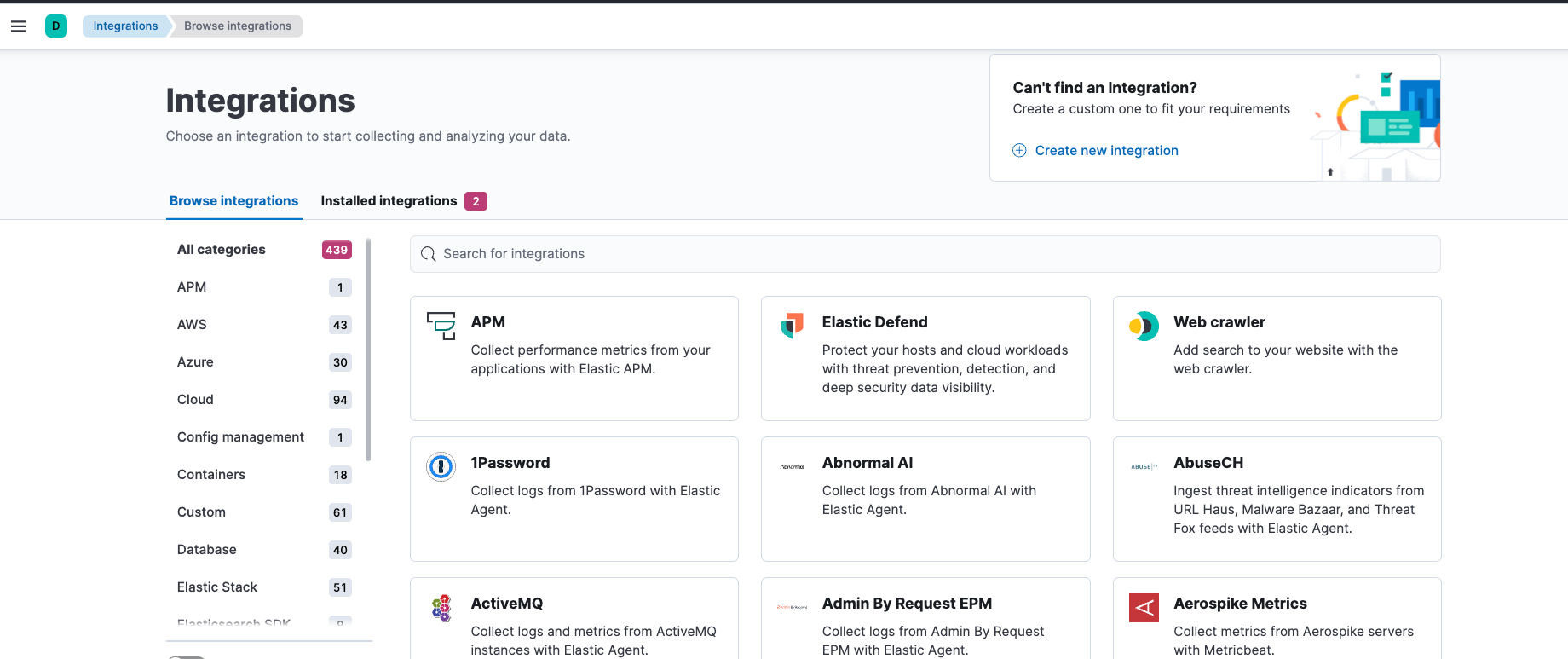Click the plus icon beside Create new integration

(x=1019, y=151)
